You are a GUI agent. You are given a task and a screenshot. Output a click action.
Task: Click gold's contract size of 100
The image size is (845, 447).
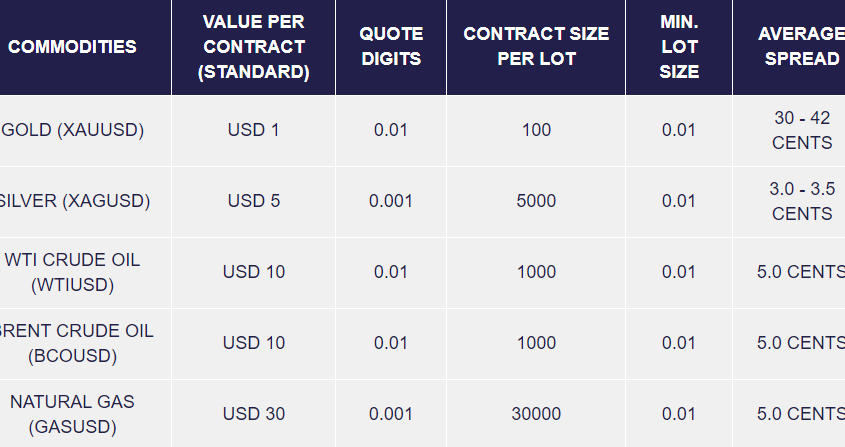point(536,130)
